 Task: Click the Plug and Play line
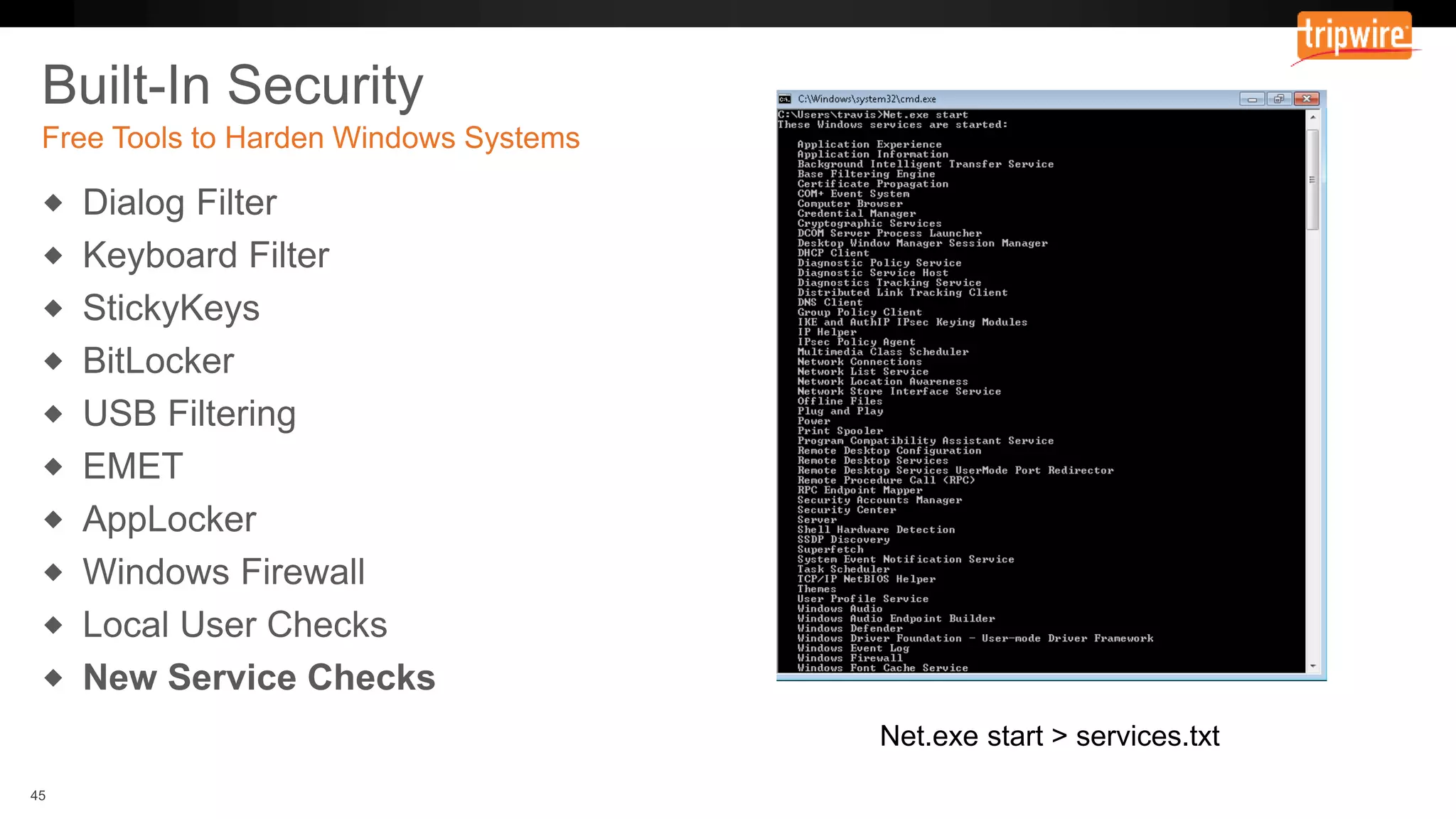840,412
